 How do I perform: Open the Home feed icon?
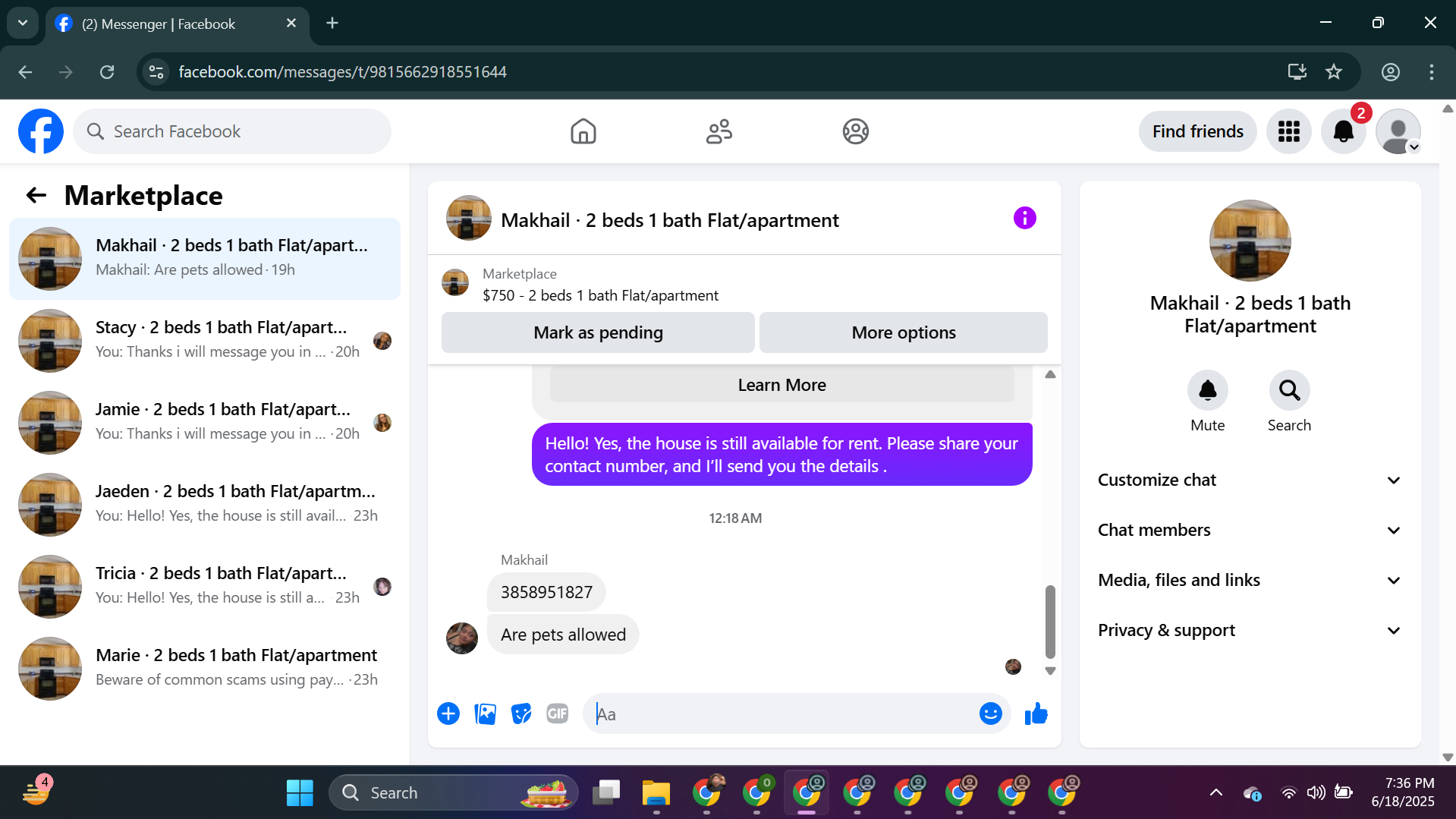coord(583,131)
